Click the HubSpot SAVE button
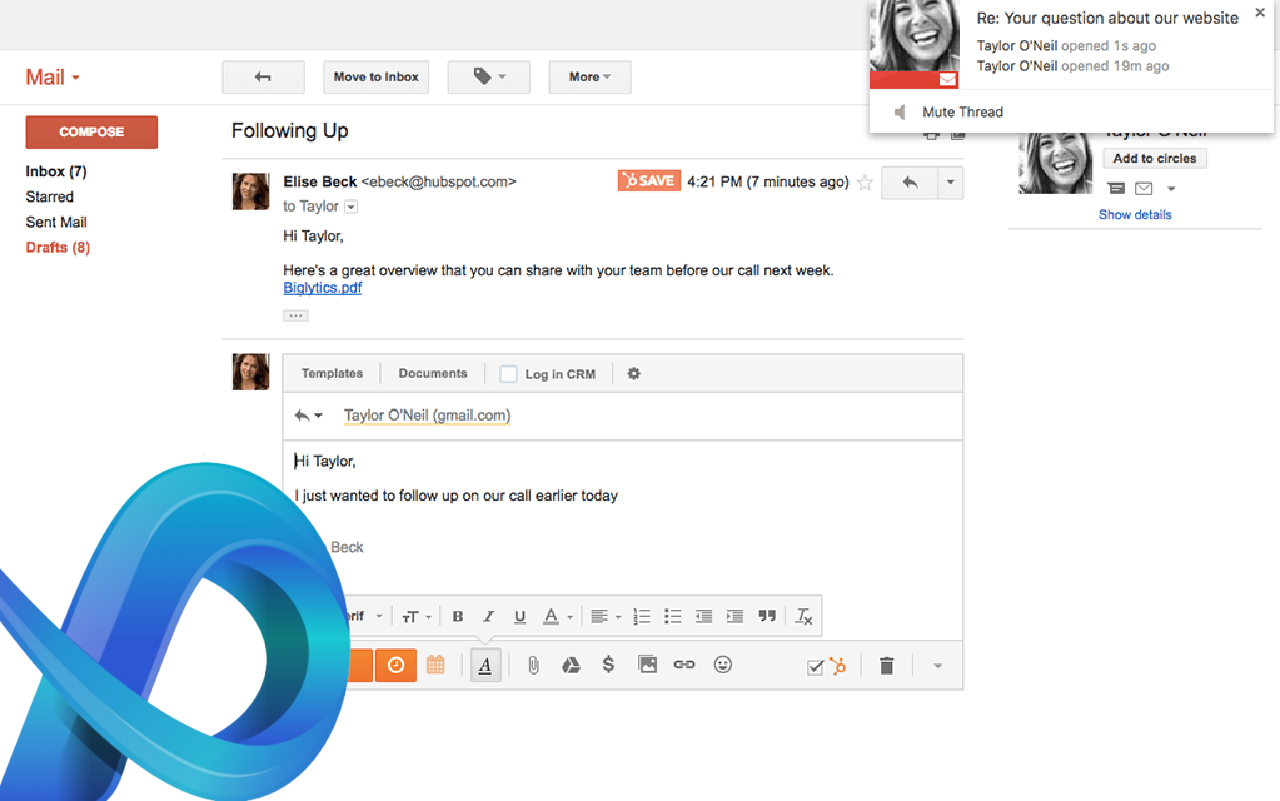This screenshot has width=1280, height=801. click(x=649, y=181)
